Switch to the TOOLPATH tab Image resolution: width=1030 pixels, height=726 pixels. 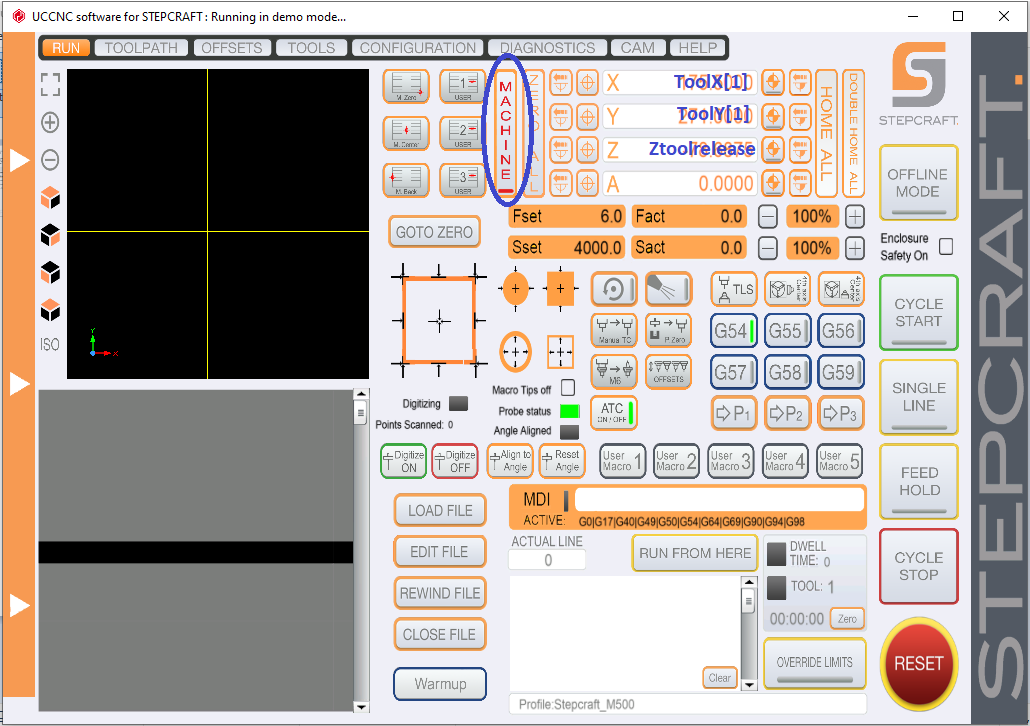point(141,48)
